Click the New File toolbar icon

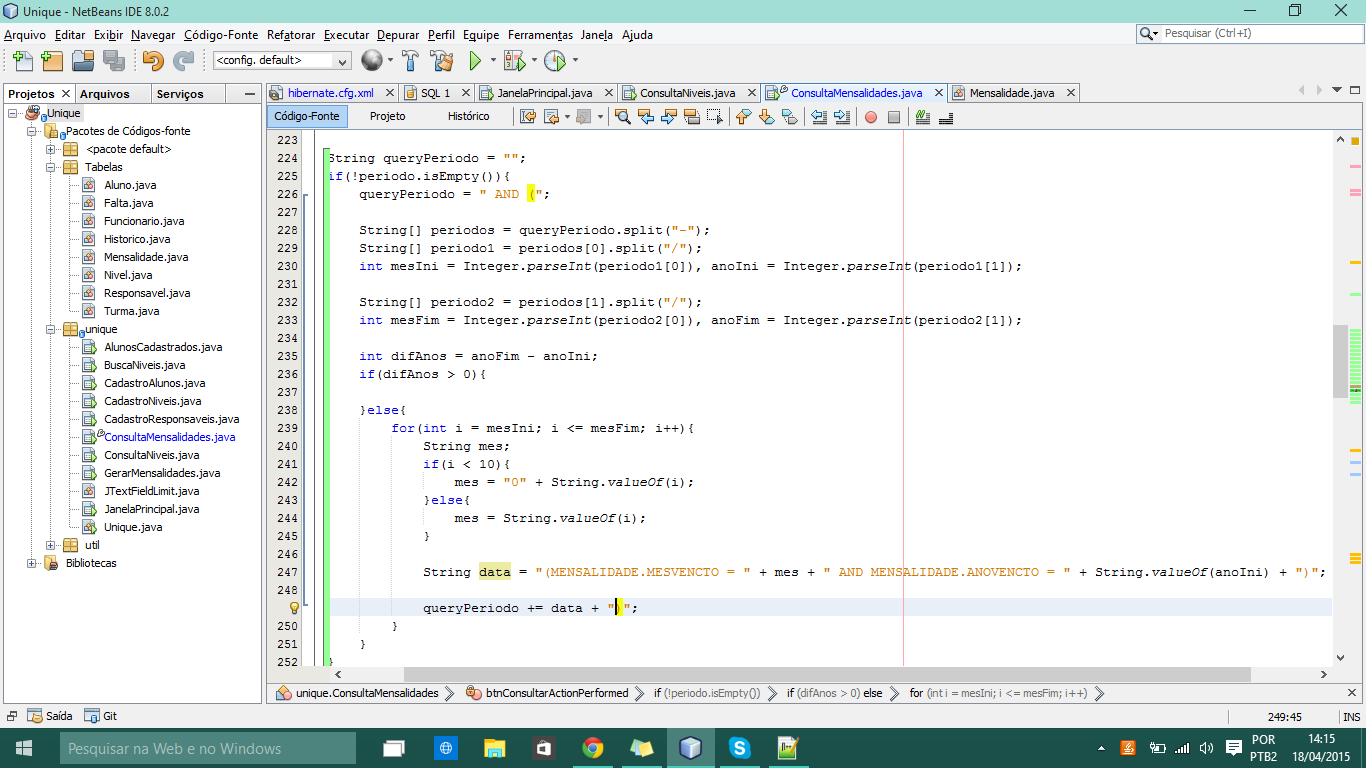pyautogui.click(x=22, y=61)
